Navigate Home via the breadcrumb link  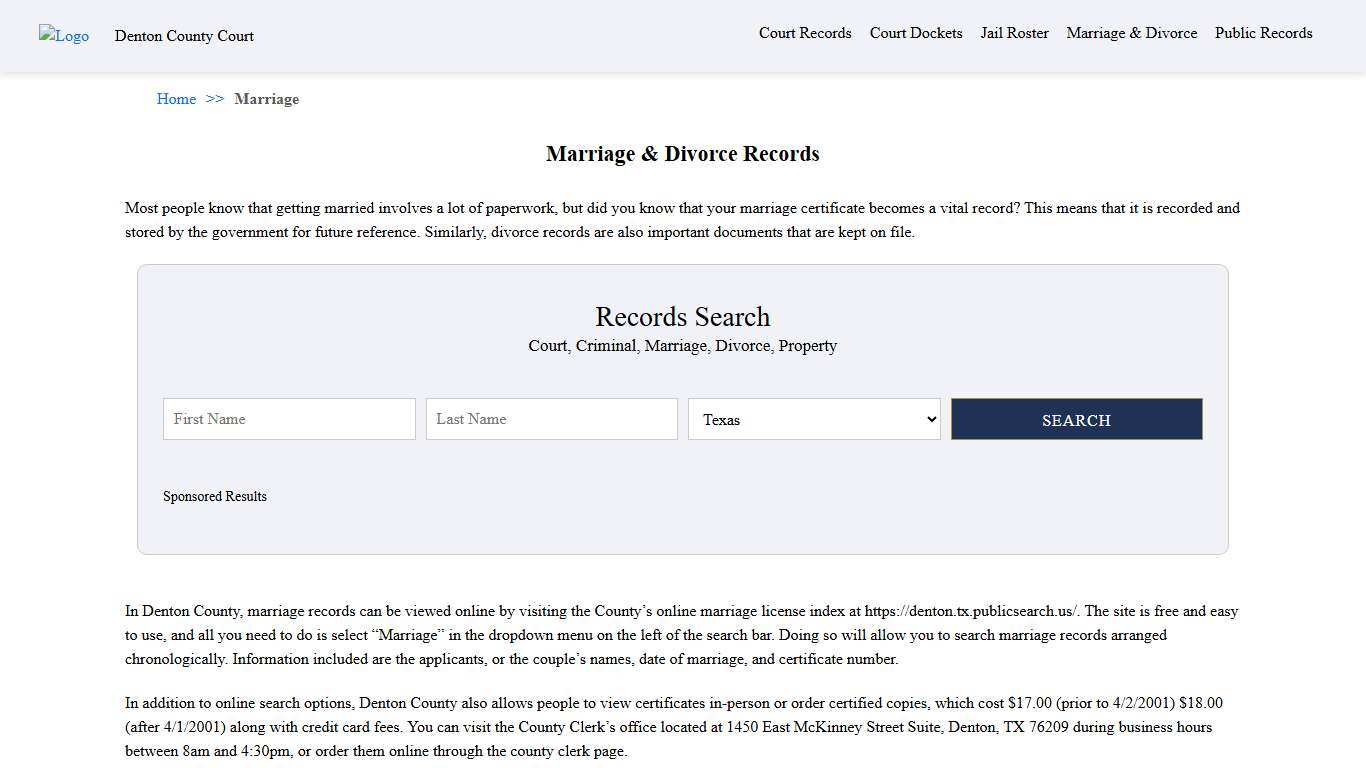(x=176, y=99)
